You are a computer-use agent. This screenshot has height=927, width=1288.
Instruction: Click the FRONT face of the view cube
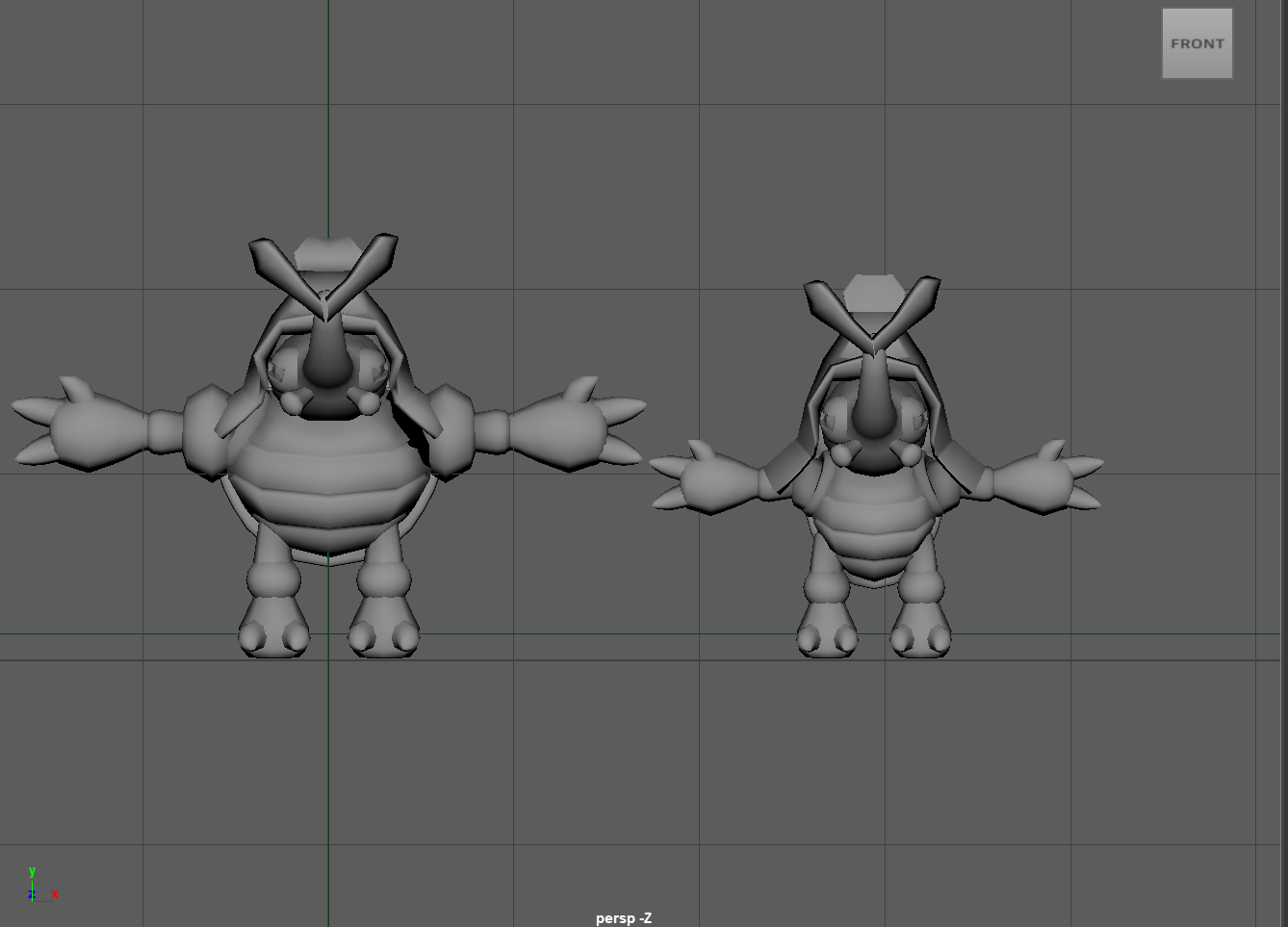point(1197,43)
